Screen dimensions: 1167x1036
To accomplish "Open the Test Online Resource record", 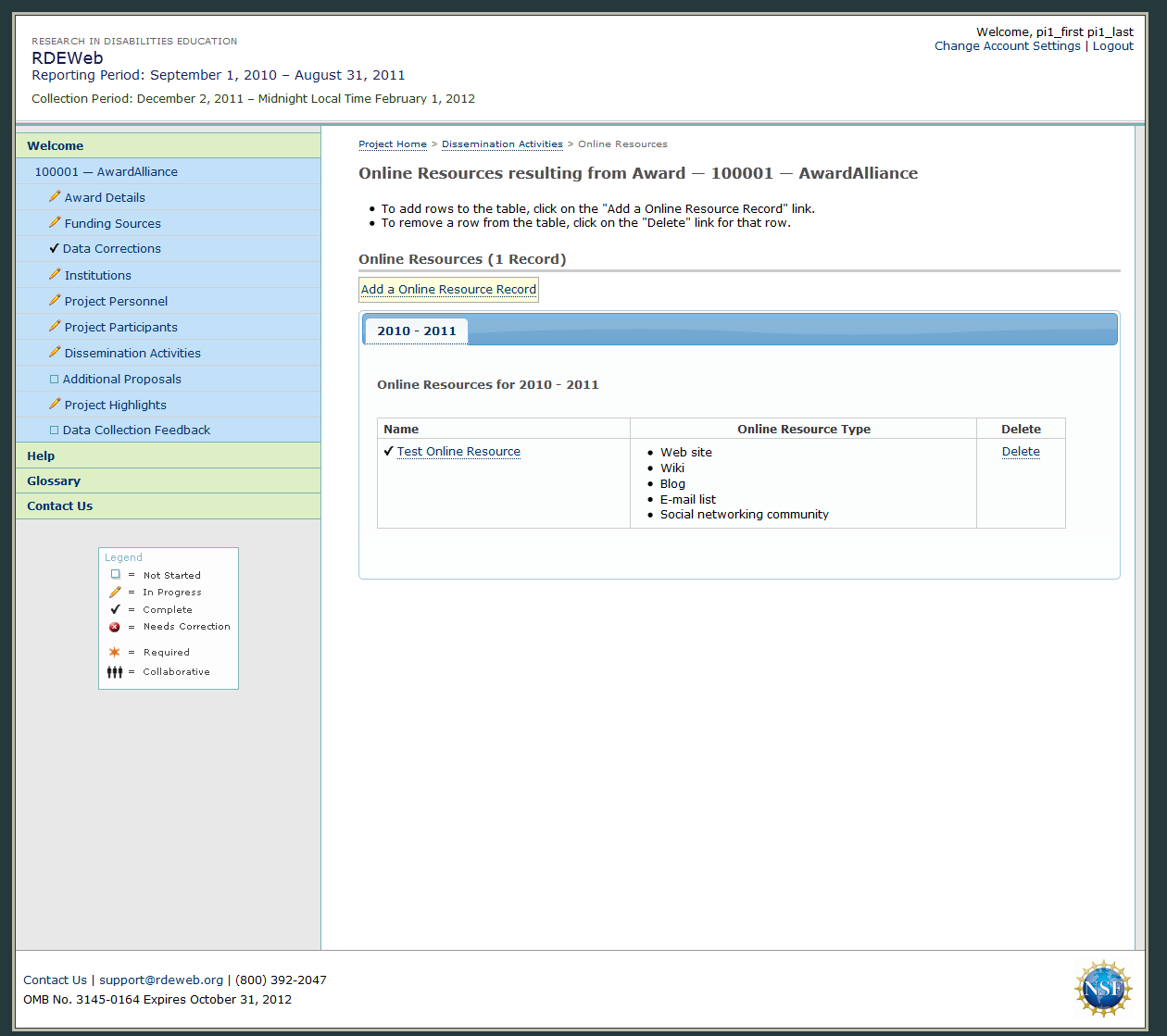I will pyautogui.click(x=458, y=452).
